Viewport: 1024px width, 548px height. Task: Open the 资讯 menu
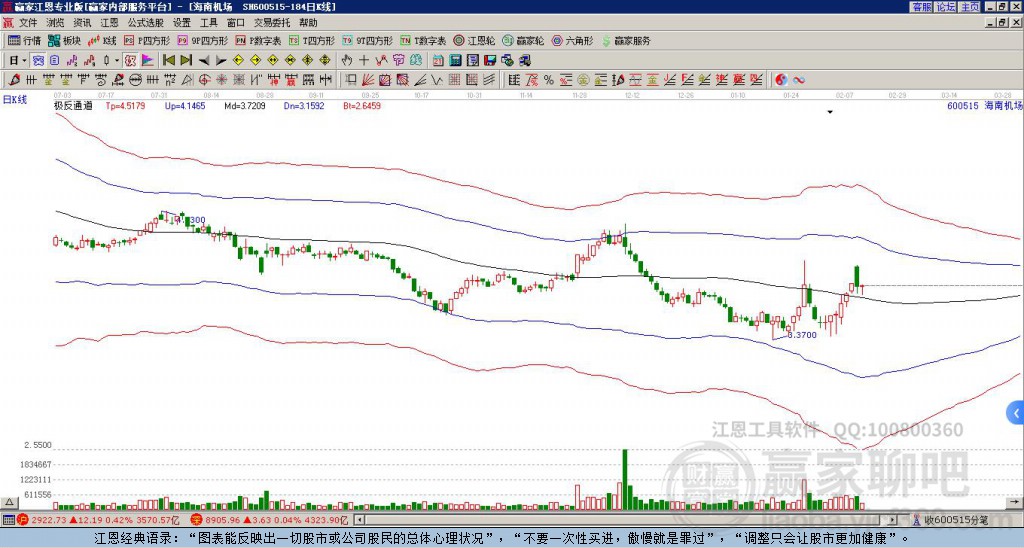click(82, 23)
